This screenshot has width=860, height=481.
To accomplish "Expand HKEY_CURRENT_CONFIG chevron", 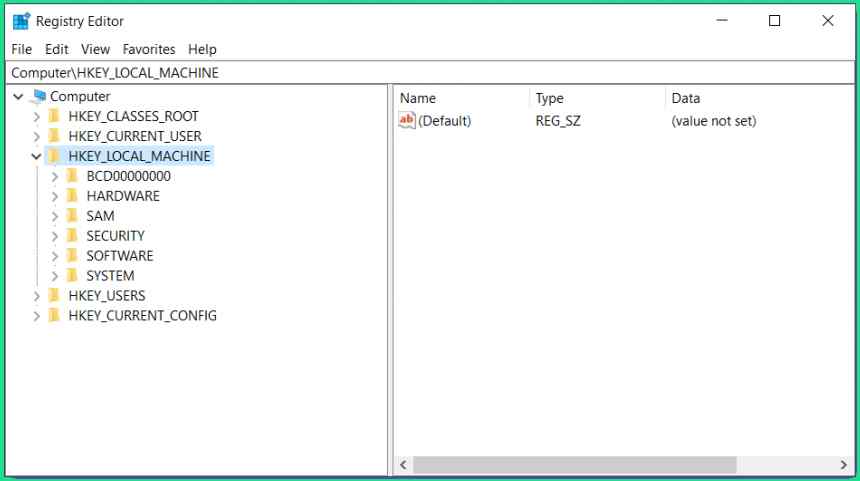I will (36, 316).
